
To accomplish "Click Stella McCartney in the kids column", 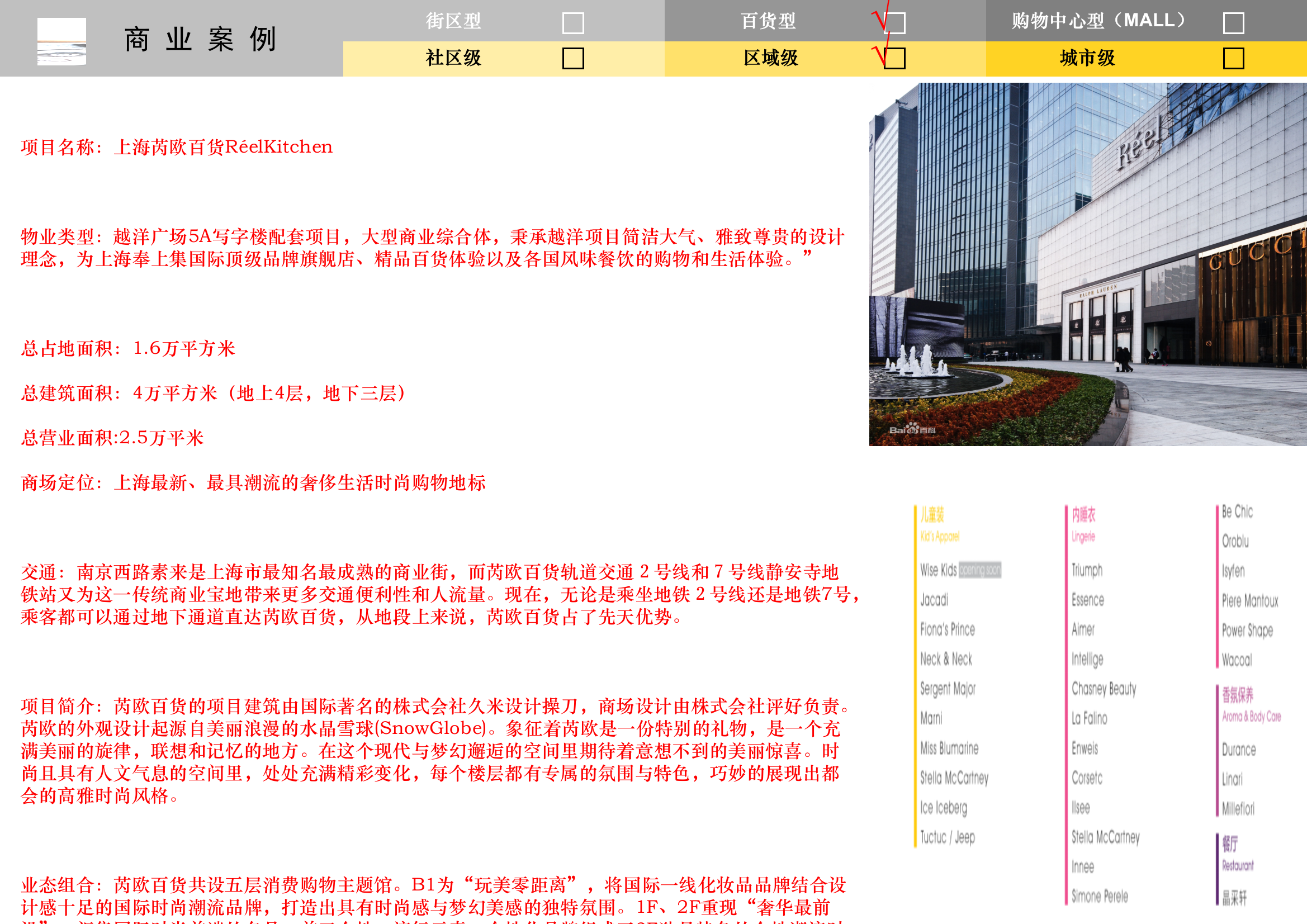I will [955, 778].
